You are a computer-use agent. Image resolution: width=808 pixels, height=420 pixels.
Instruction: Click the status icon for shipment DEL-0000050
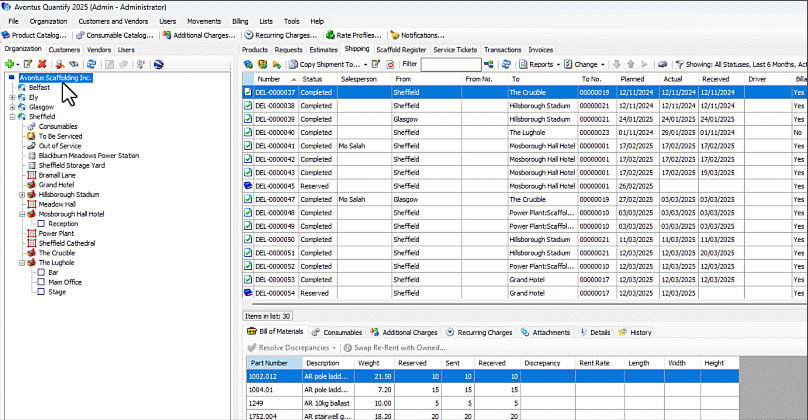(x=248, y=240)
